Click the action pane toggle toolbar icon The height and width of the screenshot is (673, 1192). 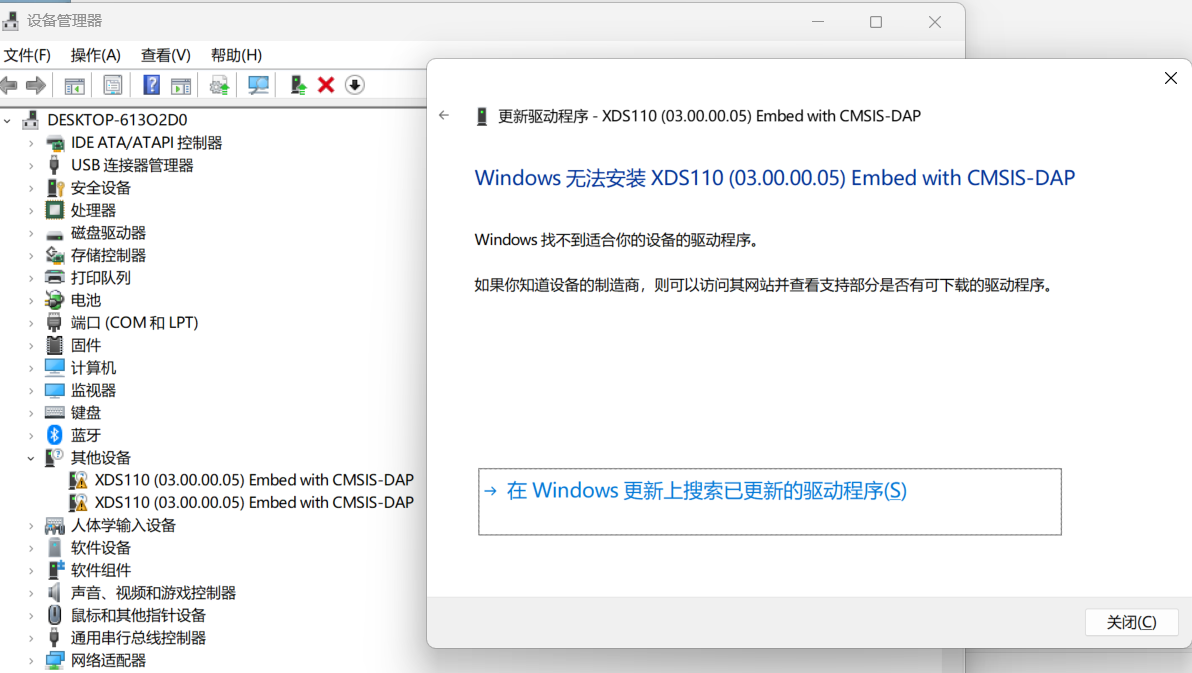[x=181, y=85]
